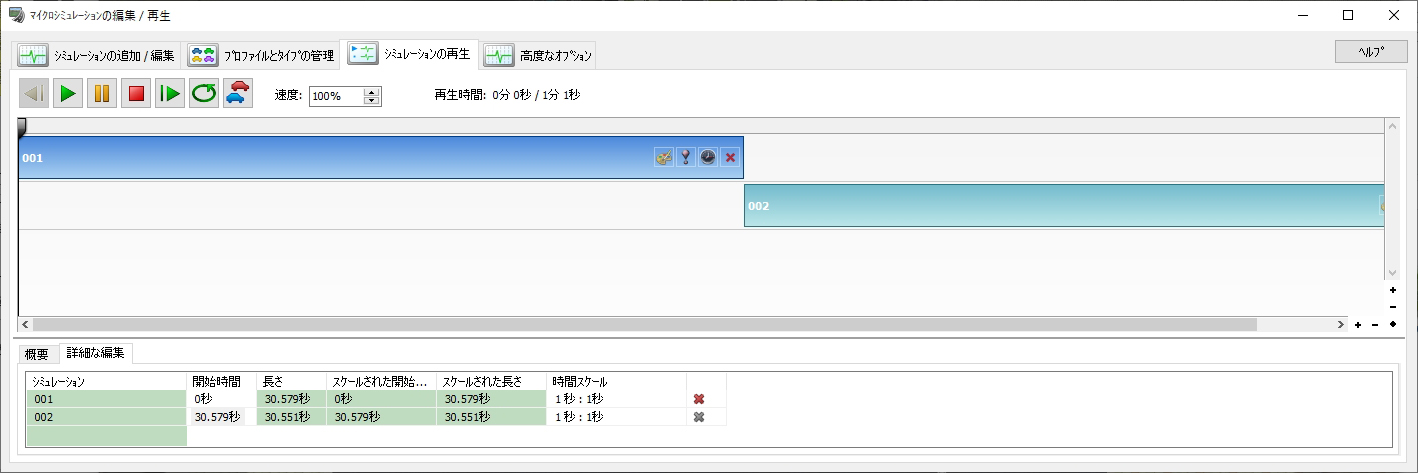The height and width of the screenshot is (473, 1418).
Task: Click the step backward playback button
Action: click(x=34, y=94)
